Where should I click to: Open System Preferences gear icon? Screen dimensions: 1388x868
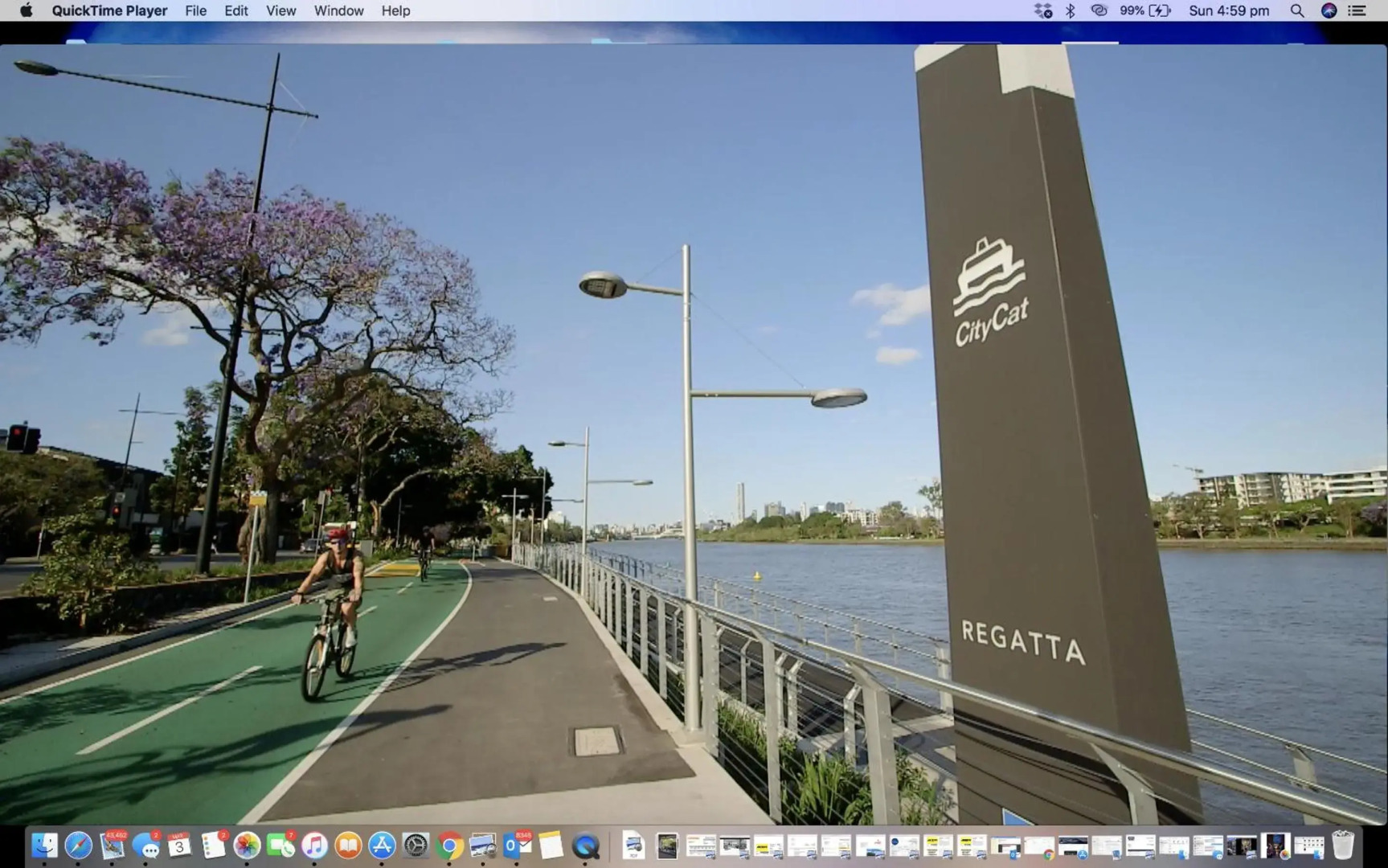(x=416, y=845)
